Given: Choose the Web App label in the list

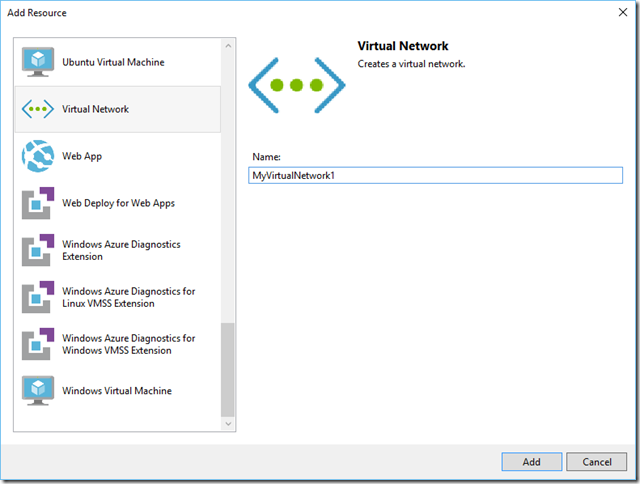Looking at the screenshot, I should tap(82, 156).
